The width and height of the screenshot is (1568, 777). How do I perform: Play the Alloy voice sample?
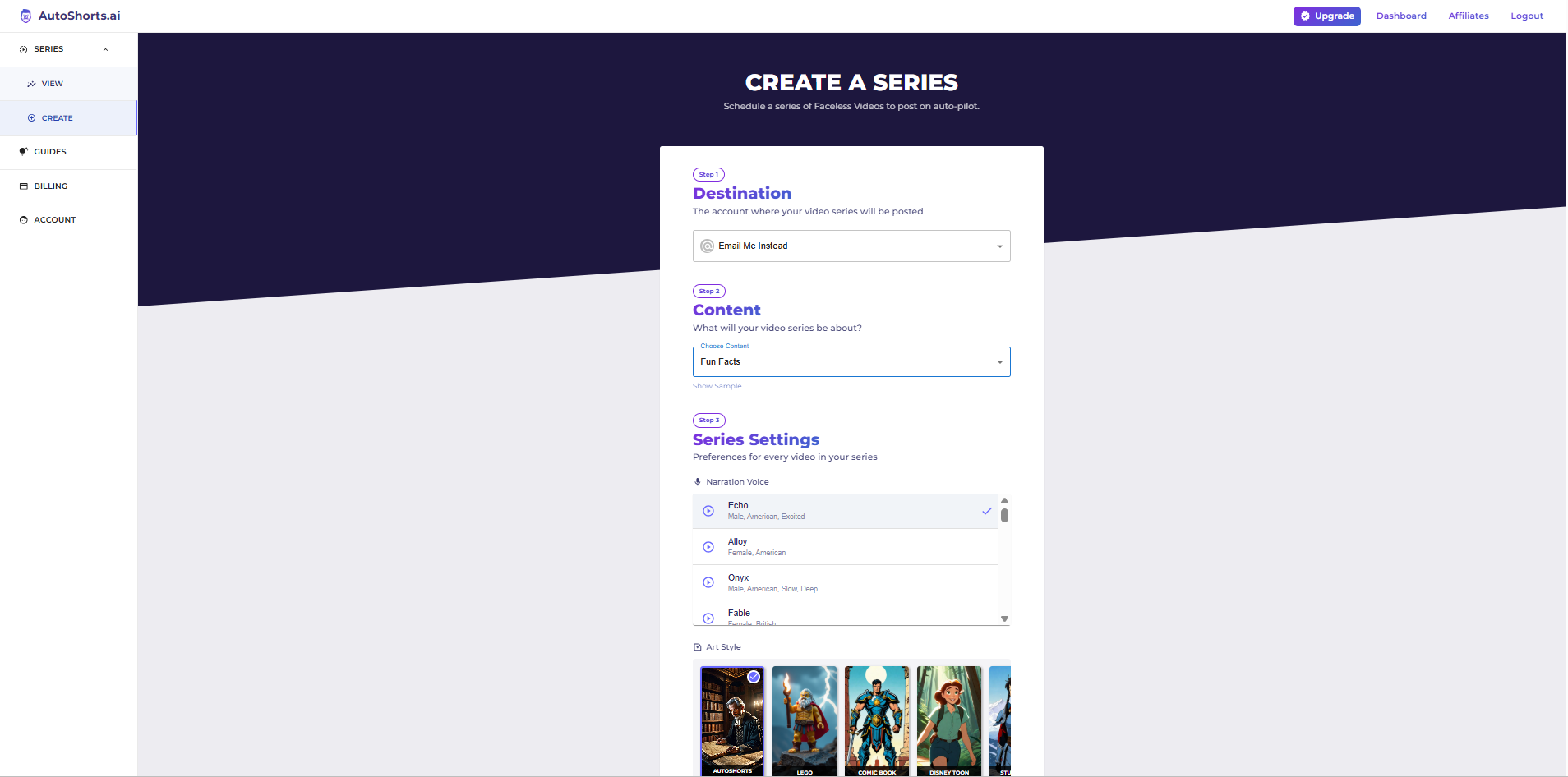click(x=708, y=547)
